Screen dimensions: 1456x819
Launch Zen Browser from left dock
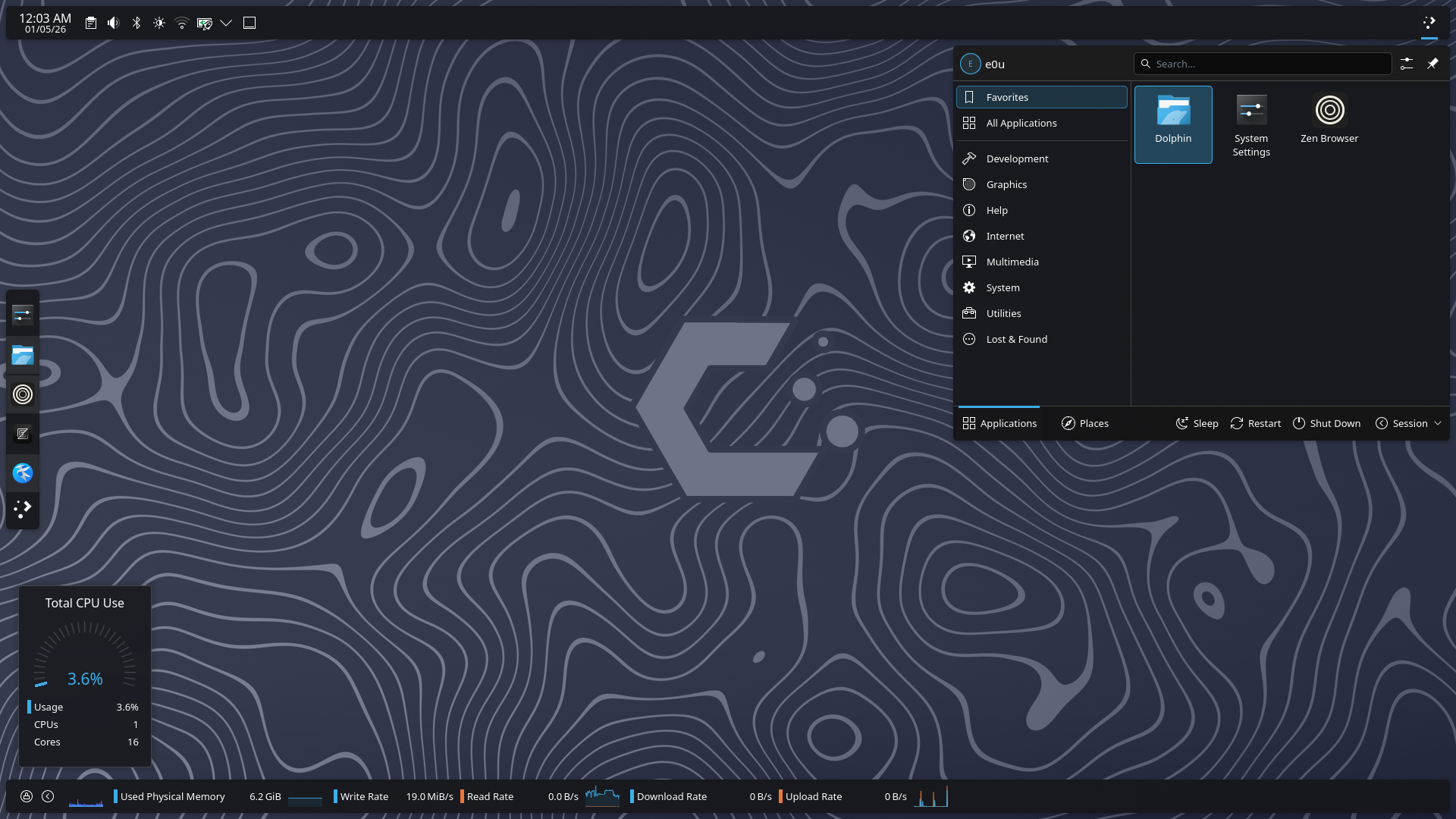click(x=23, y=394)
